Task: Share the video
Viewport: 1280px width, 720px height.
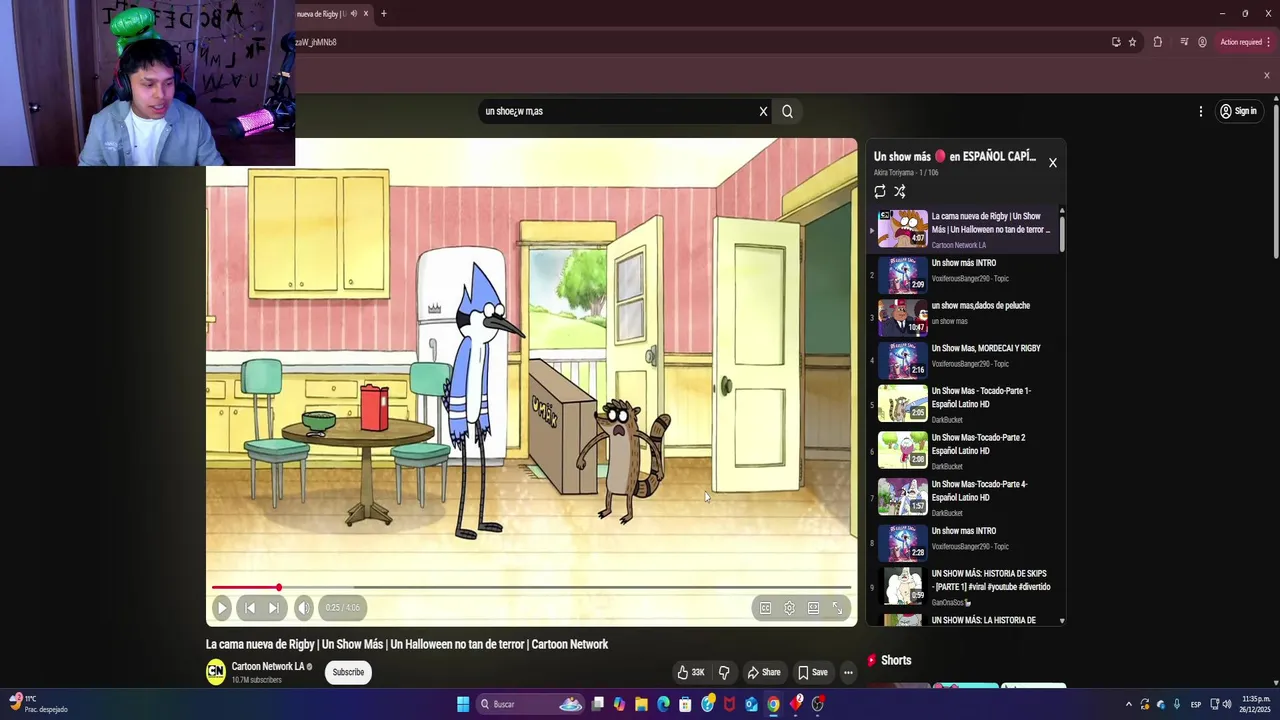Action: point(764,672)
